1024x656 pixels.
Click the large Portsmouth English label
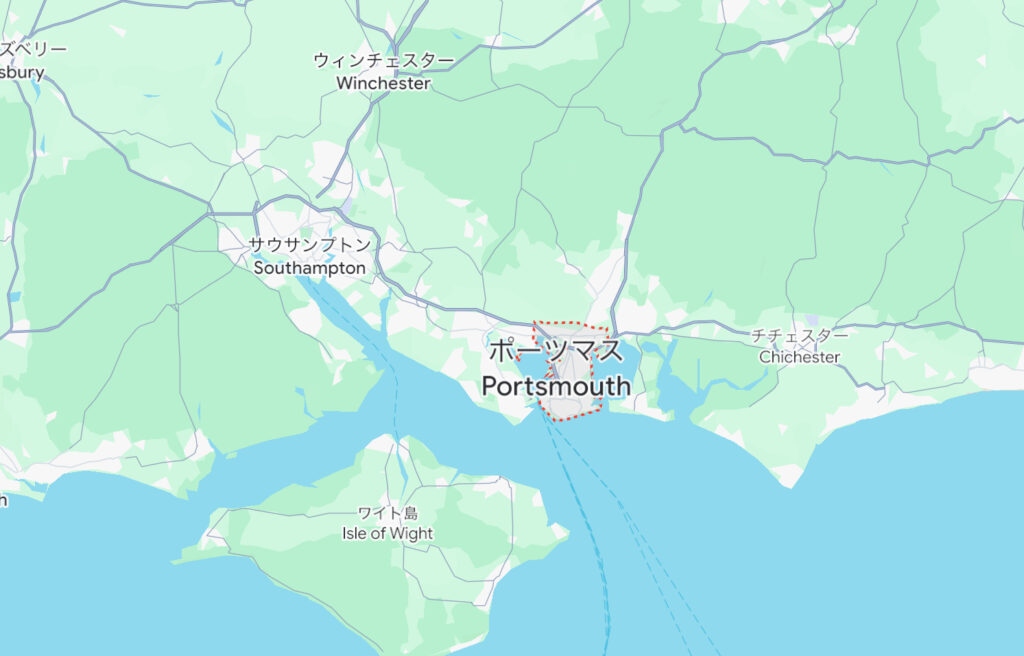556,386
